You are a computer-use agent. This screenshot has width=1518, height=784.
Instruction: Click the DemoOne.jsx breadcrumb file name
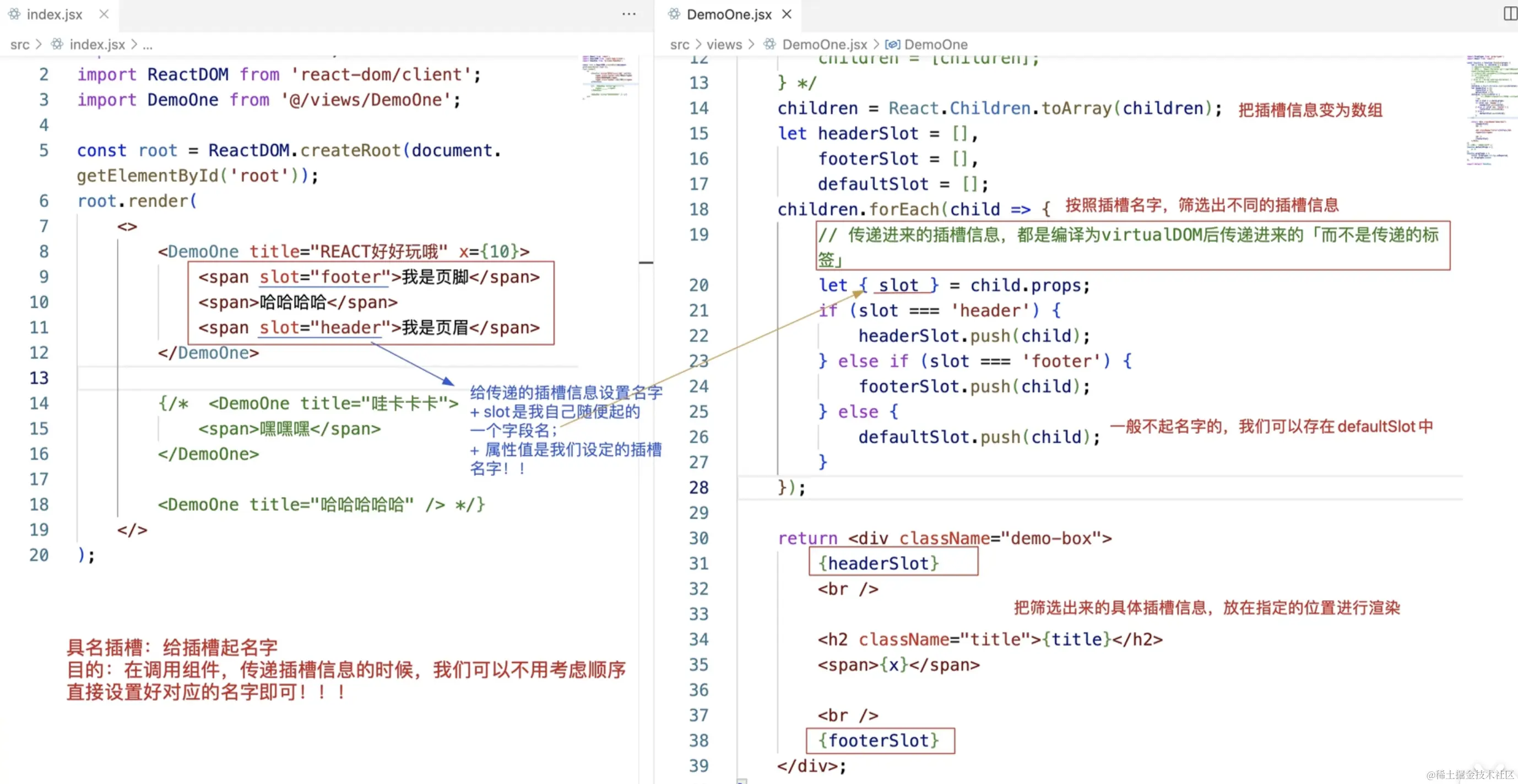825,44
